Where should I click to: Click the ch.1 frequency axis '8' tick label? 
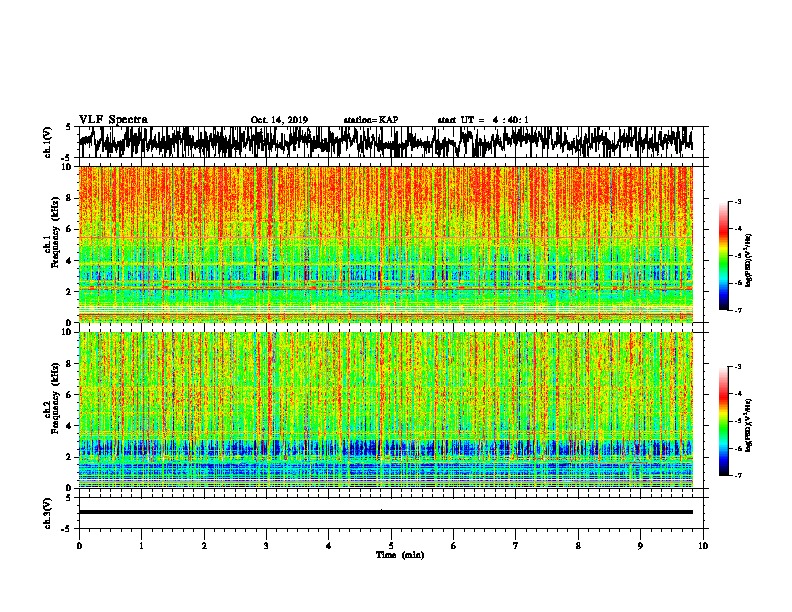click(70, 198)
